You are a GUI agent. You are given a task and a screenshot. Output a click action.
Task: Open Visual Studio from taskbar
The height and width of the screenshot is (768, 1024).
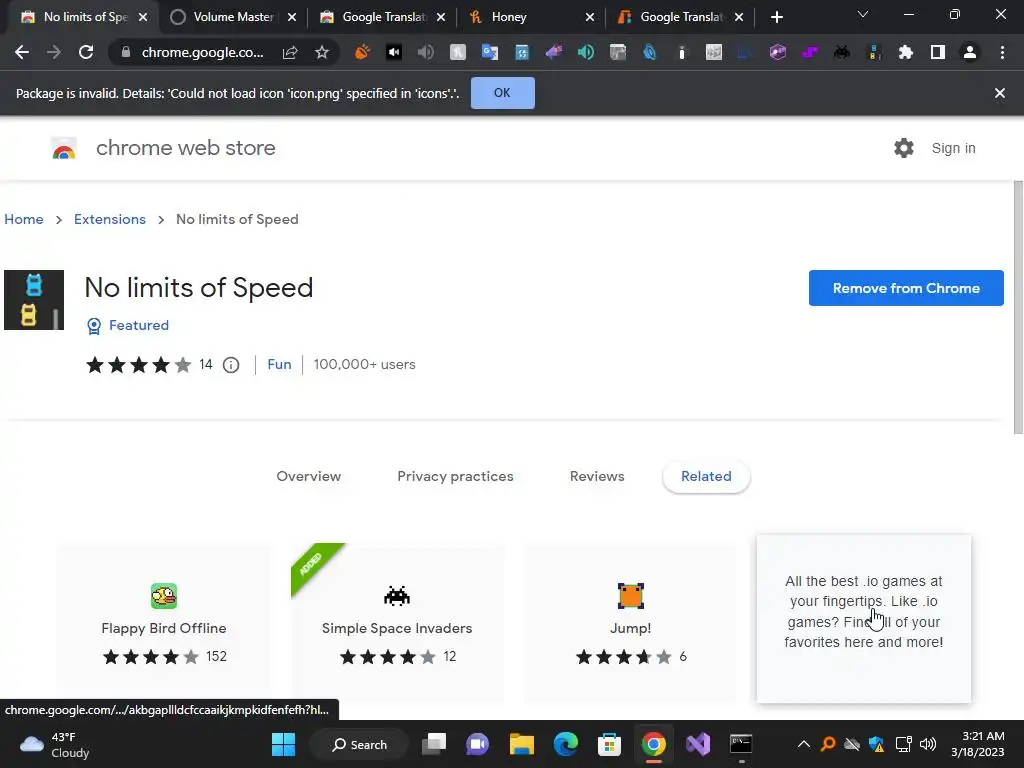point(697,744)
